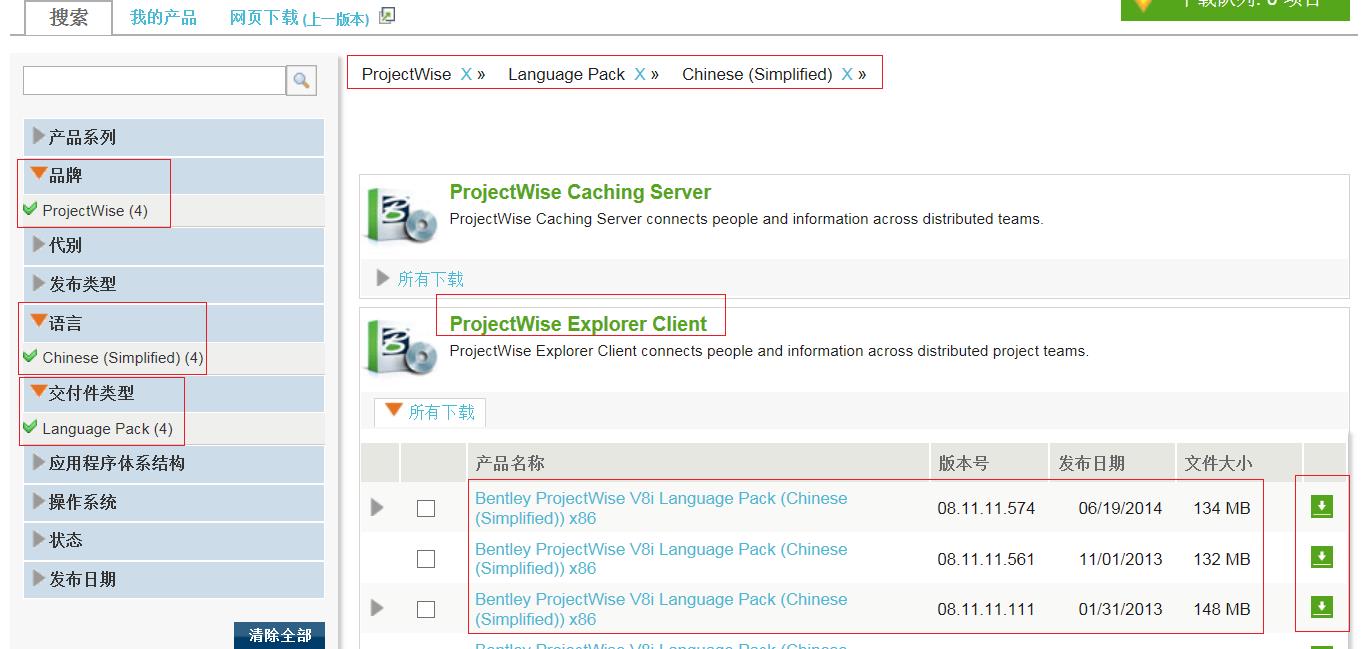
Task: Collapse the 品牌 filter section
Action: coord(174,176)
